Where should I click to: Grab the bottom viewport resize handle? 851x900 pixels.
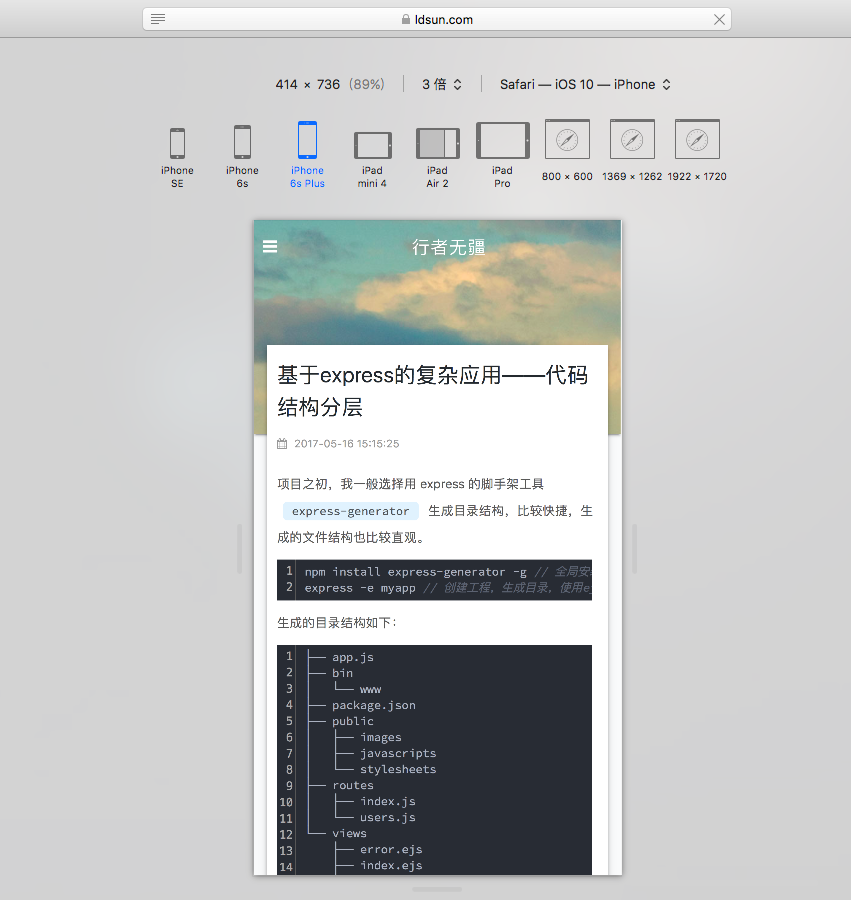point(437,889)
